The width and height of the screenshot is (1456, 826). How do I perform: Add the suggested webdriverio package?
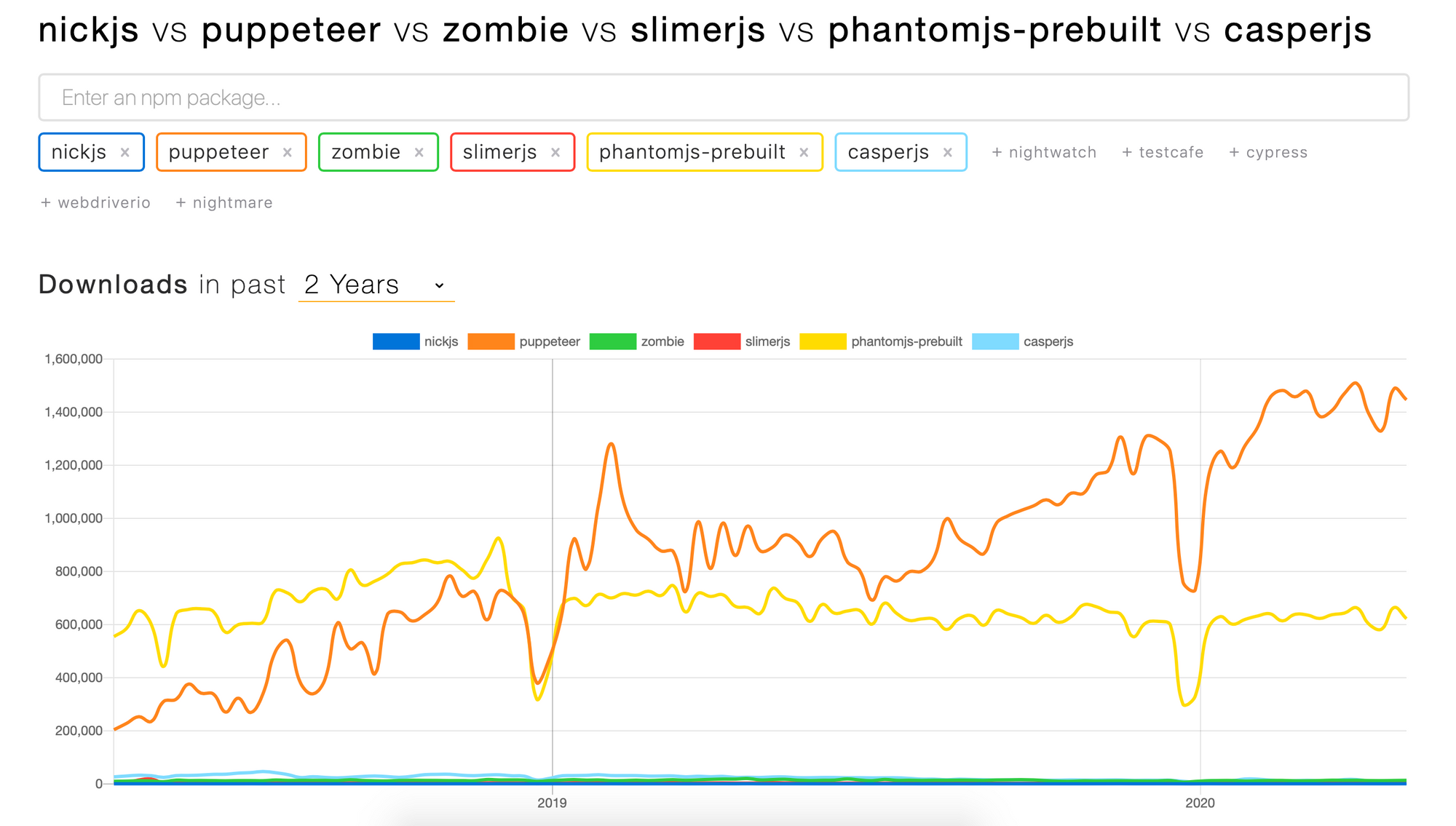click(x=95, y=203)
